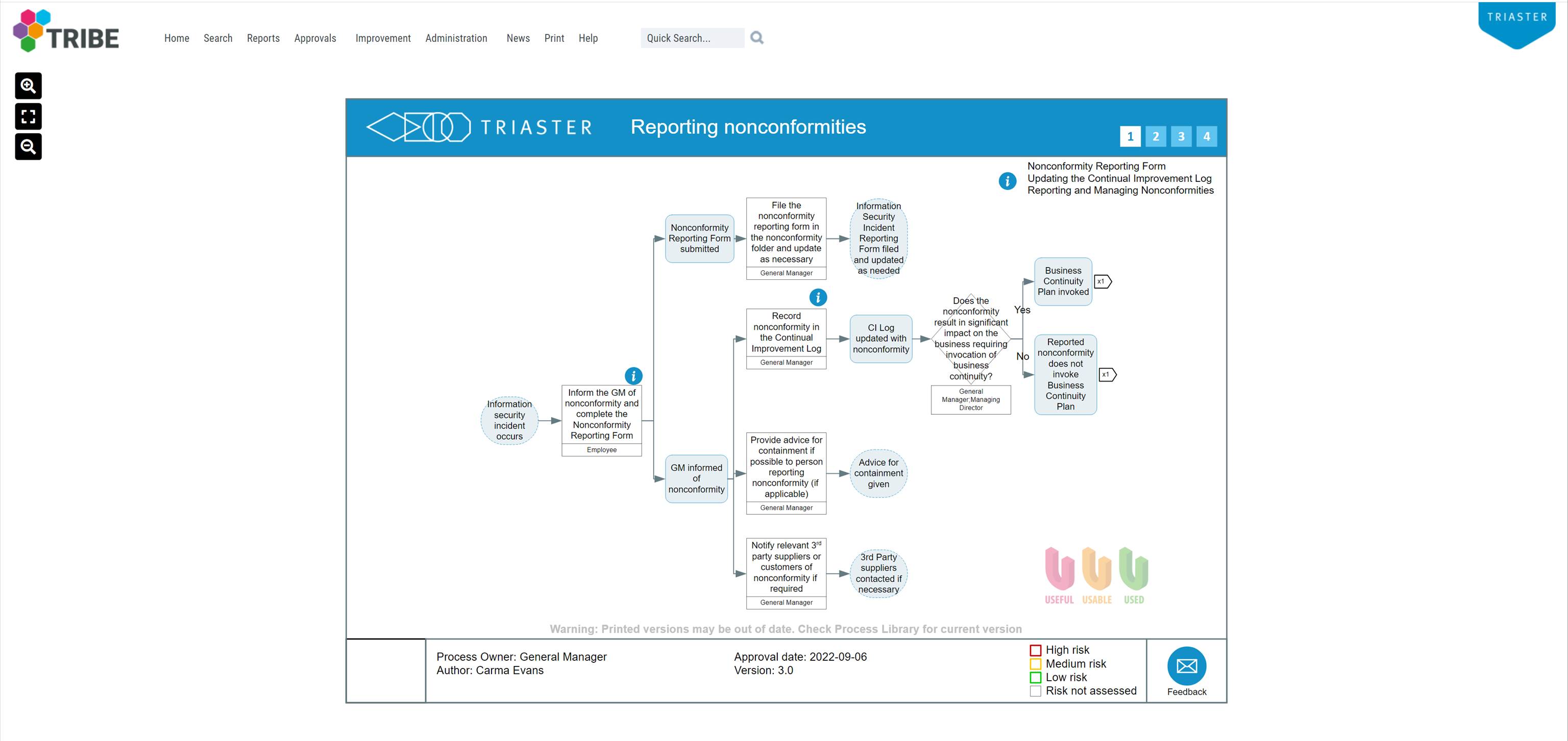Viewport: 1568px width, 741px height.
Task: Click the TRIBE logo
Action: coord(65,32)
